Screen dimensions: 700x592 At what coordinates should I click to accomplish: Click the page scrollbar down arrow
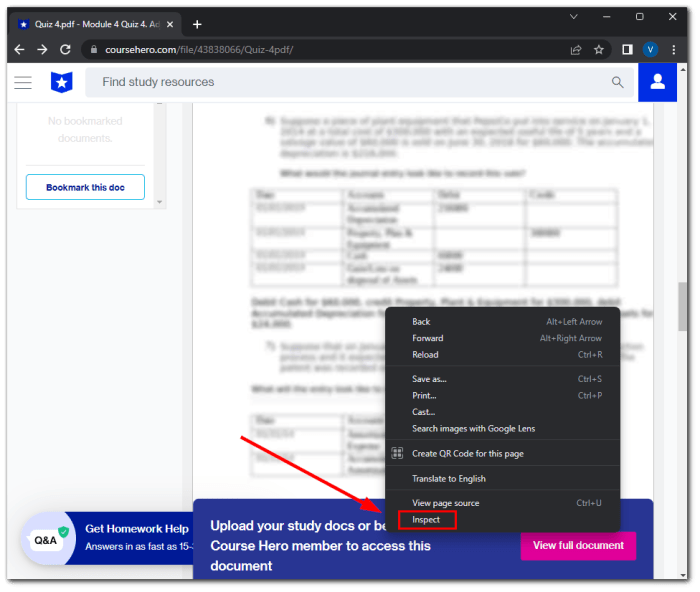[682, 575]
